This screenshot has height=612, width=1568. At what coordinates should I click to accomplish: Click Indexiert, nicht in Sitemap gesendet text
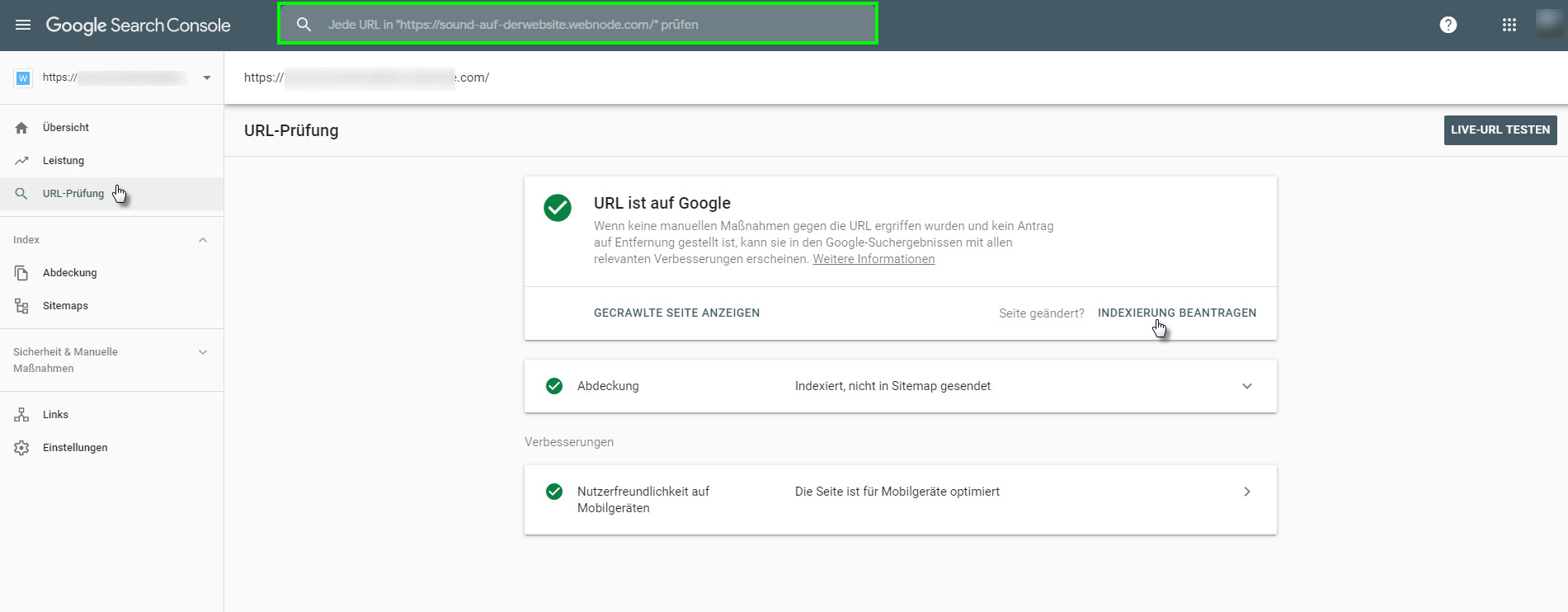pyautogui.click(x=892, y=386)
